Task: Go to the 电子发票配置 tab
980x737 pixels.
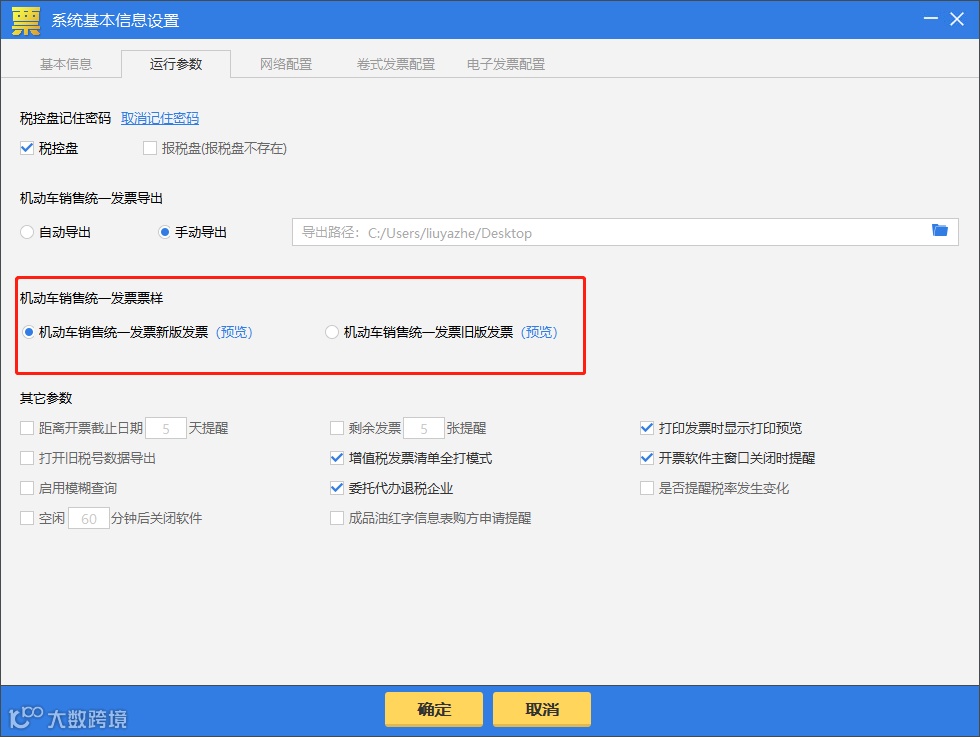Action: click(506, 64)
